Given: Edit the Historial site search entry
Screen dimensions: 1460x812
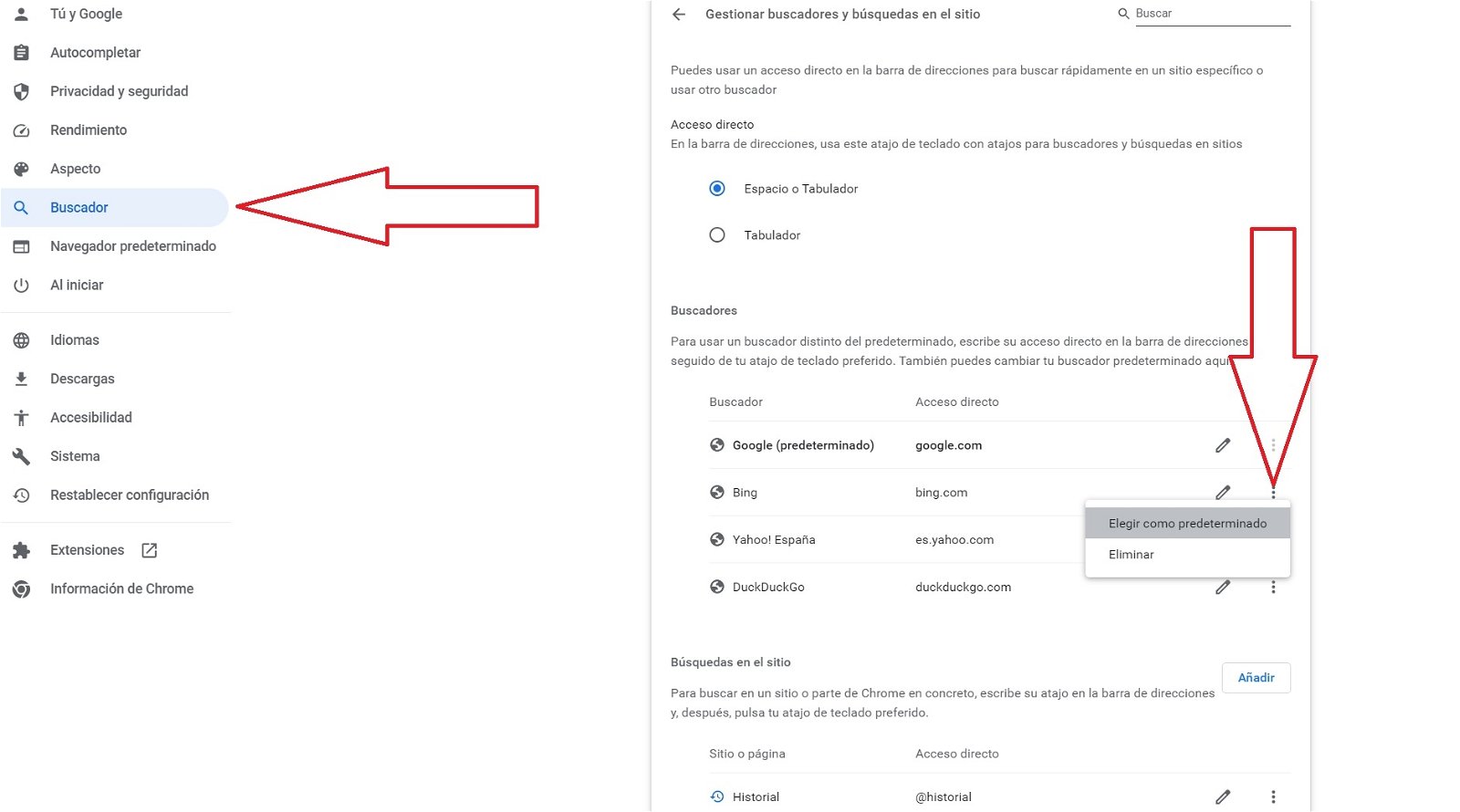Looking at the screenshot, I should point(1223,796).
